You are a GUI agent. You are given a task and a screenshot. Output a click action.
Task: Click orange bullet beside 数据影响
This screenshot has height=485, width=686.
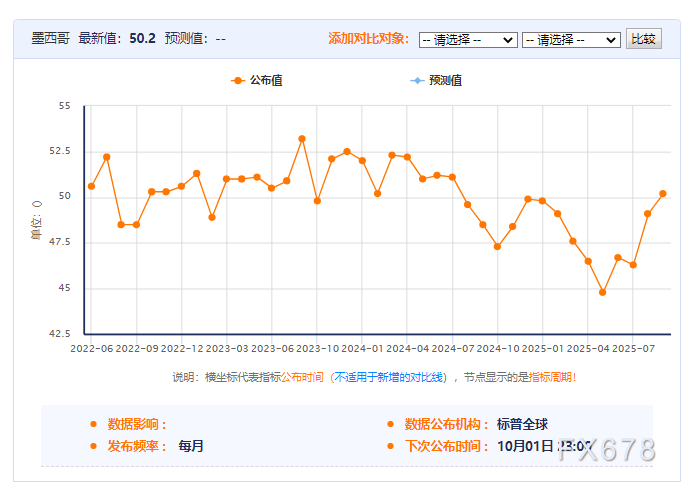click(x=94, y=424)
